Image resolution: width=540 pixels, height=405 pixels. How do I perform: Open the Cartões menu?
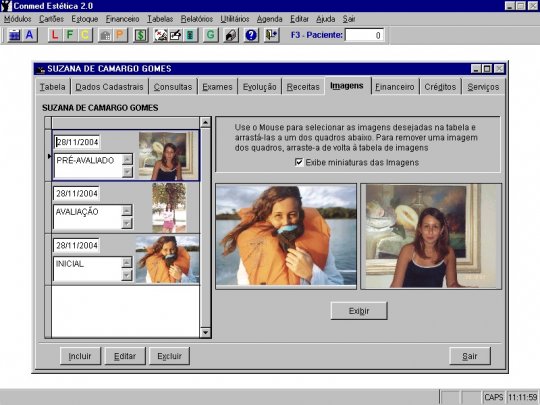click(51, 19)
